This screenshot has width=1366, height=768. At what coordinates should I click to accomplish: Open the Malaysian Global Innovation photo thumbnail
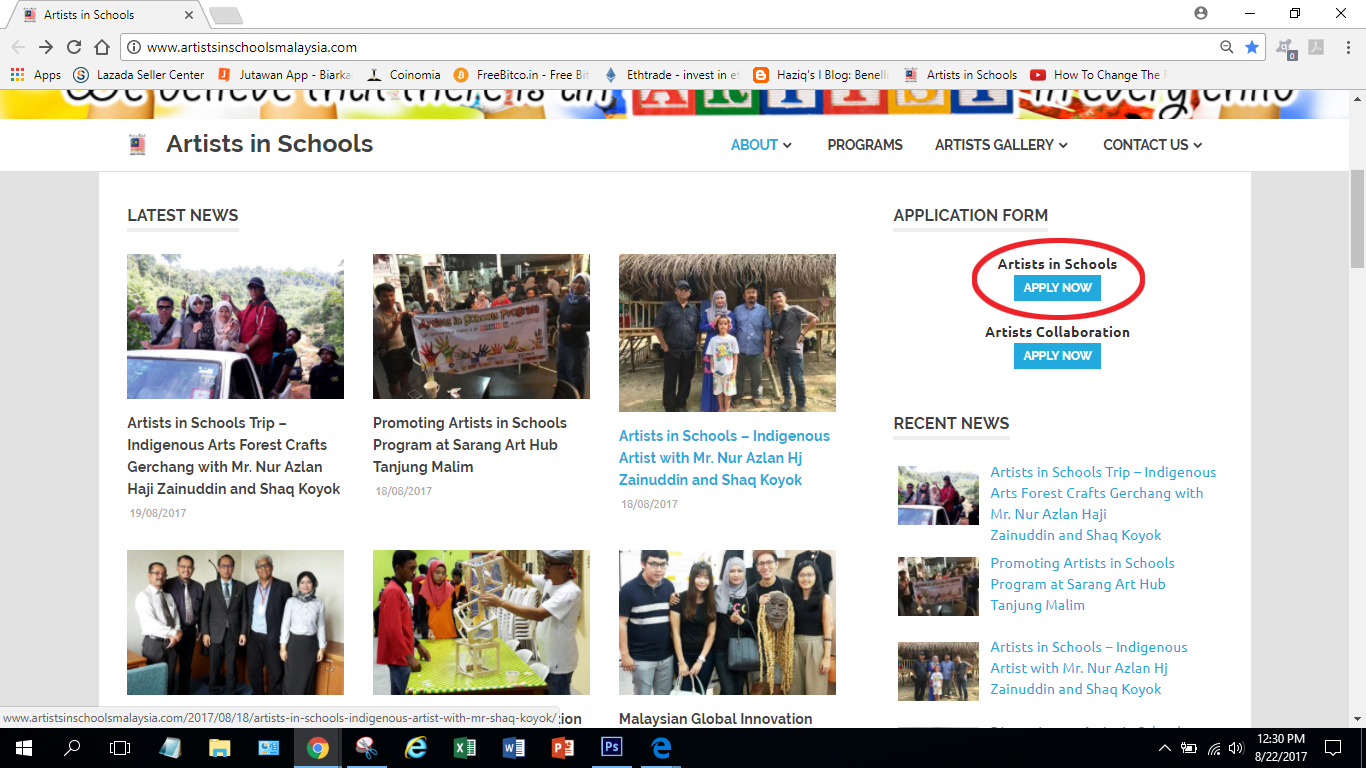[727, 622]
